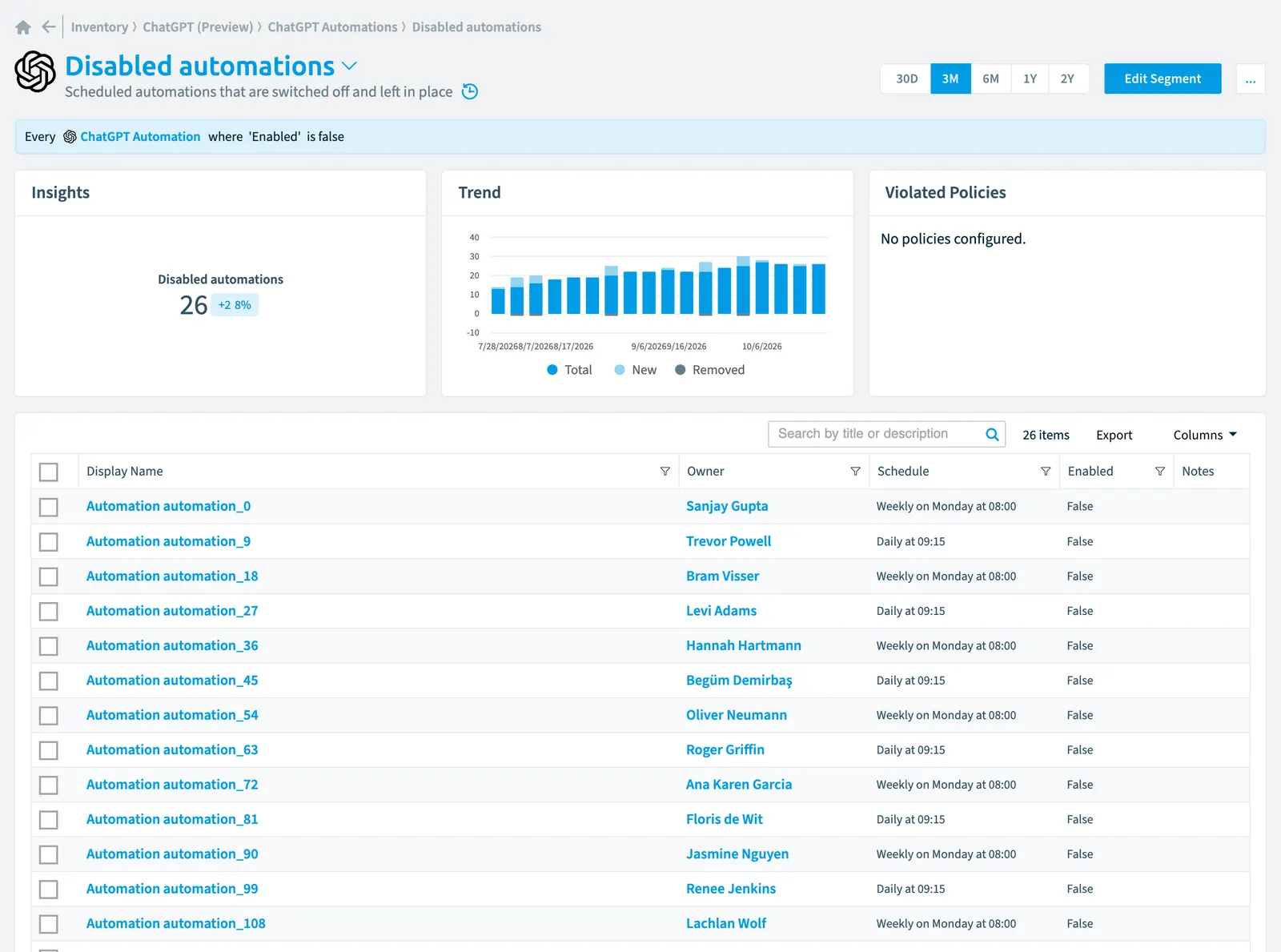This screenshot has width=1281, height=952.
Task: Open the Inventory breadcrumb link
Action: (99, 27)
